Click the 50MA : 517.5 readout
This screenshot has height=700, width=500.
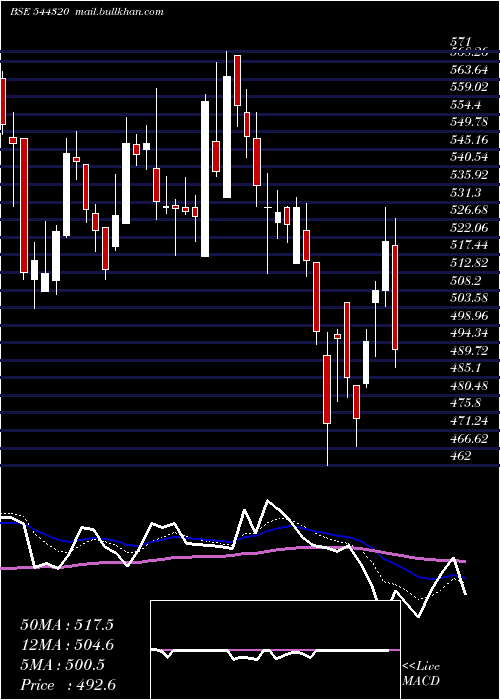click(x=67, y=625)
